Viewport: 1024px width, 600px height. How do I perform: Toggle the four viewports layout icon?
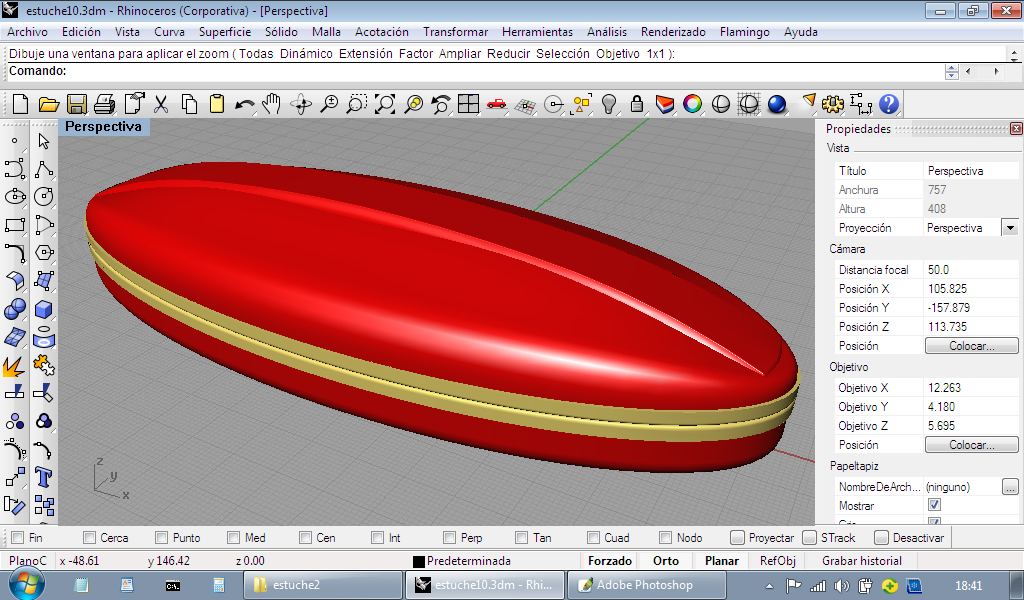469,104
